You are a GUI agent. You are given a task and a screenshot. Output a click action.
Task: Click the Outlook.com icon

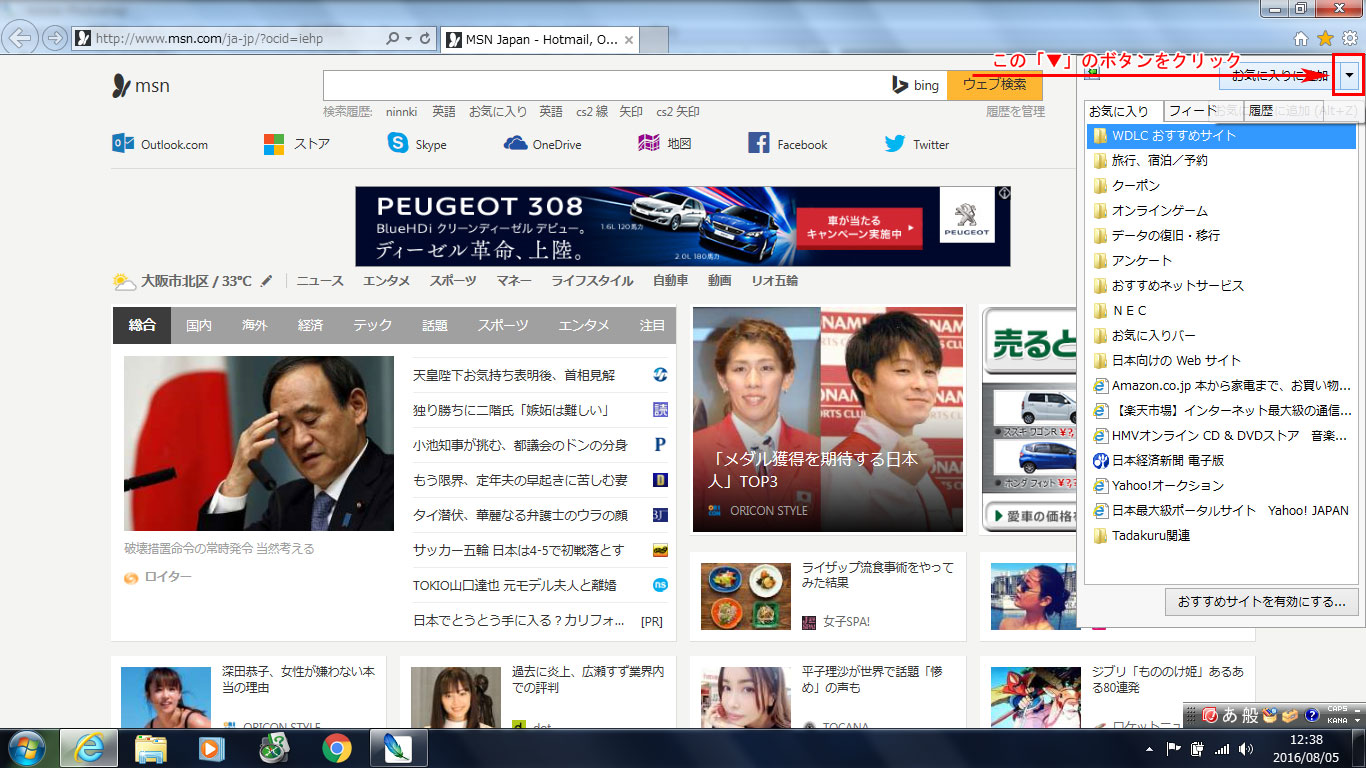click(x=123, y=144)
